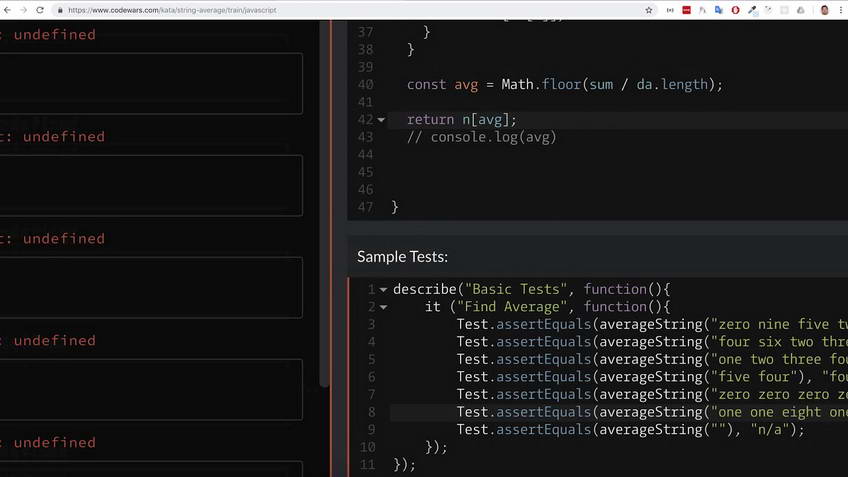The height and width of the screenshot is (477, 848).
Task: Open the red square extension
Action: click(686, 10)
